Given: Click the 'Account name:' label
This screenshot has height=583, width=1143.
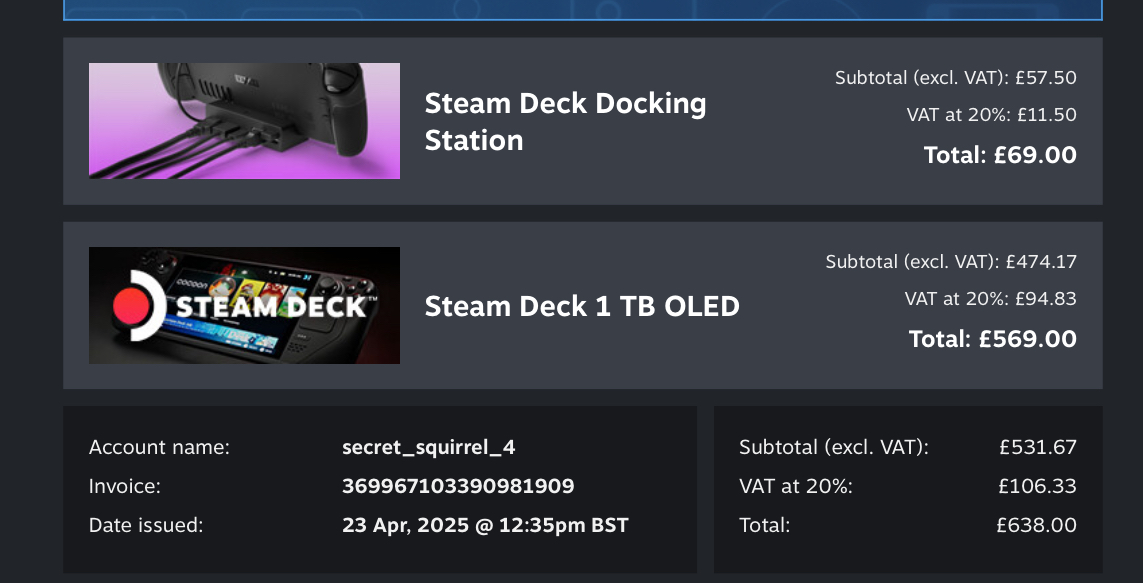Looking at the screenshot, I should 159,447.
